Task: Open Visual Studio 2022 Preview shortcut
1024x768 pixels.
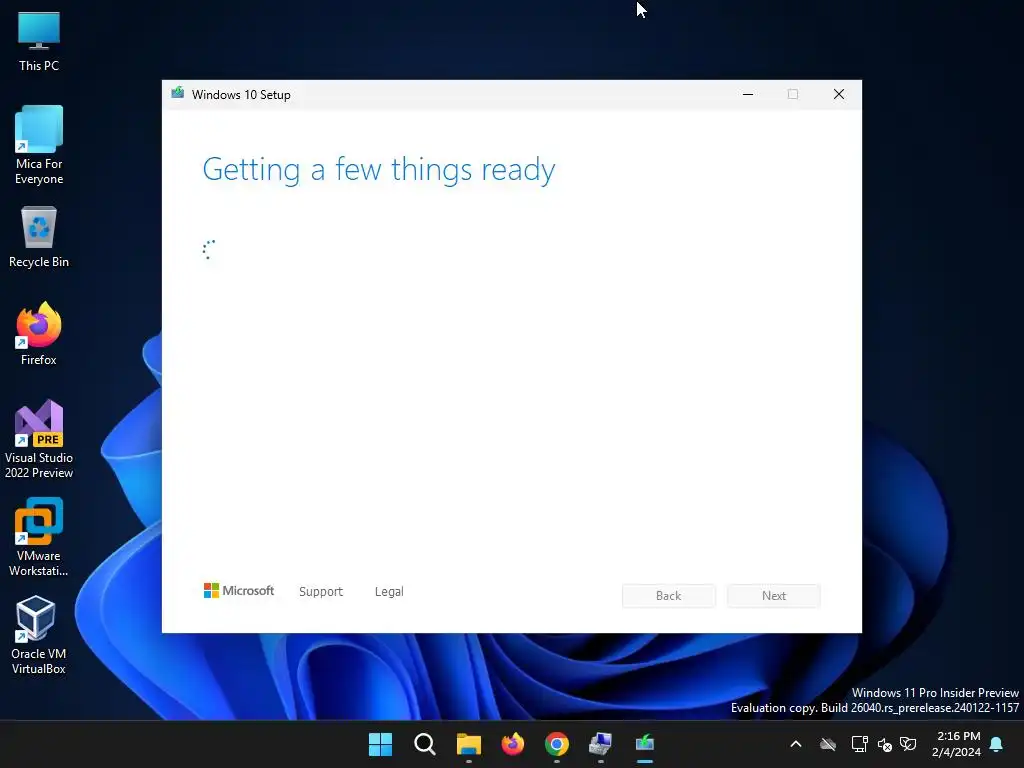Action: [x=39, y=439]
